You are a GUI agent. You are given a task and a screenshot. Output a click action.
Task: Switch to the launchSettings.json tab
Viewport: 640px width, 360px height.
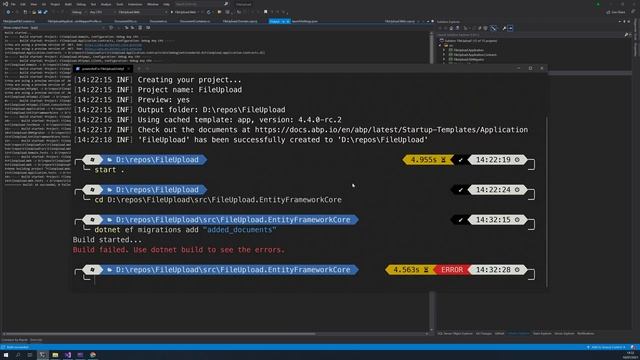(x=305, y=21)
